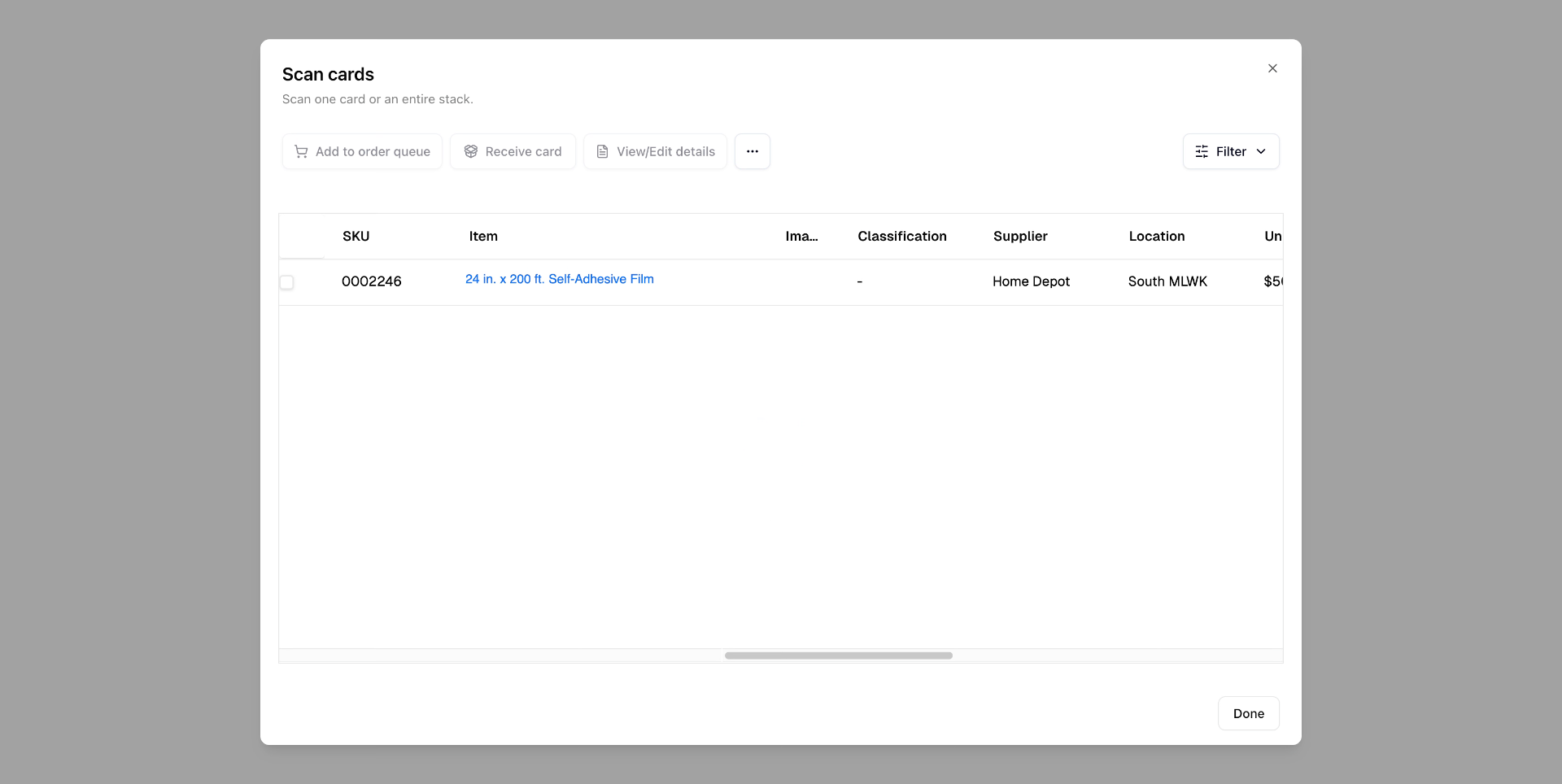
Task: Click Add to order queue button
Action: tap(362, 151)
